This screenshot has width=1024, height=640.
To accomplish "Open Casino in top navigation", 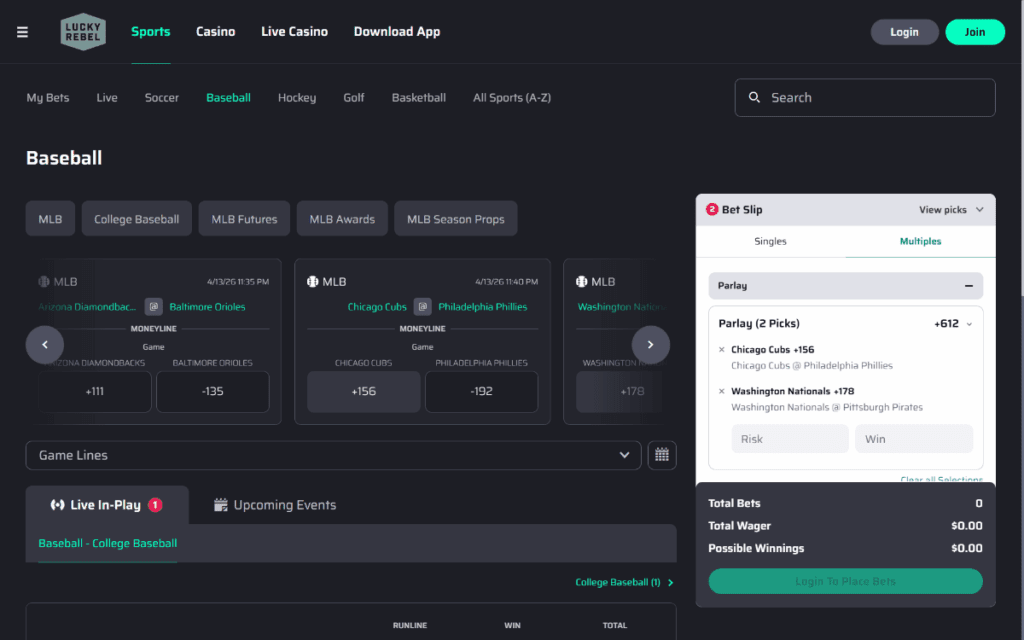I will pyautogui.click(x=216, y=31).
